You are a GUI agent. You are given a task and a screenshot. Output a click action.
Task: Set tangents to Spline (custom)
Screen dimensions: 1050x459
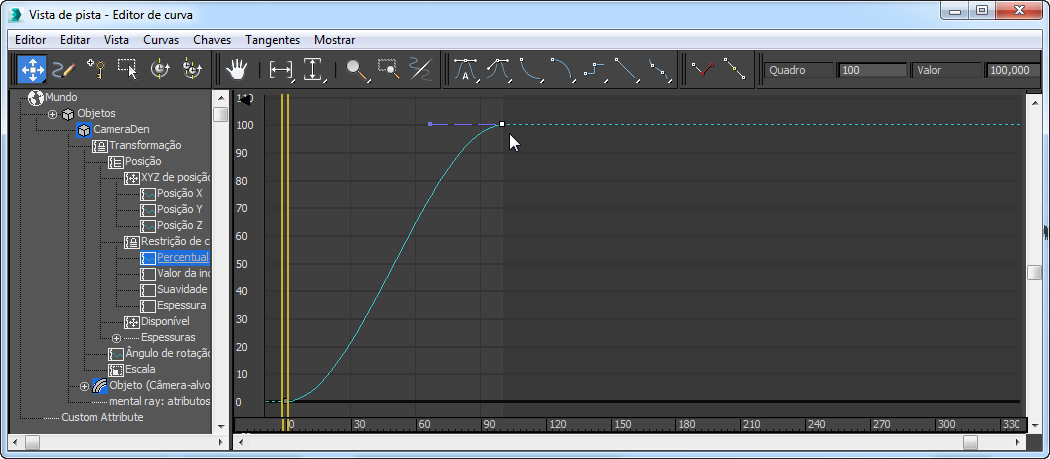(x=498, y=69)
